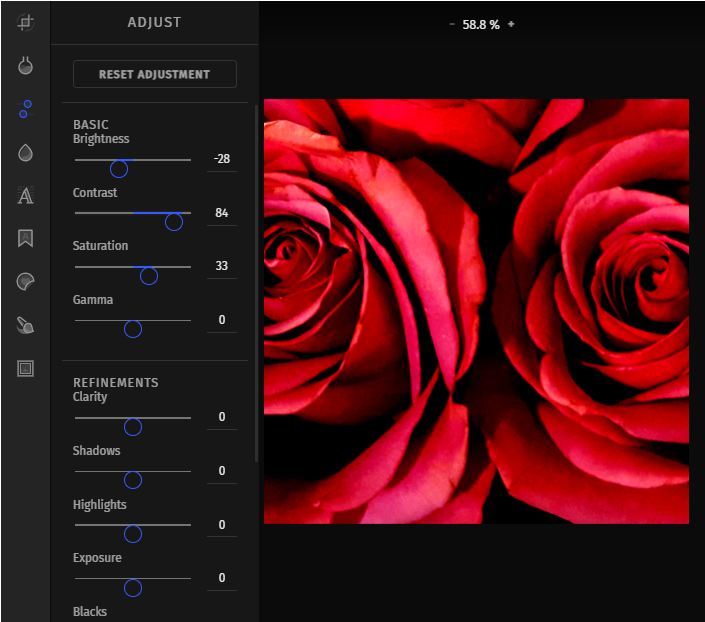Click the Contrast slider handle
The width and height of the screenshot is (705, 622).
[174, 222]
